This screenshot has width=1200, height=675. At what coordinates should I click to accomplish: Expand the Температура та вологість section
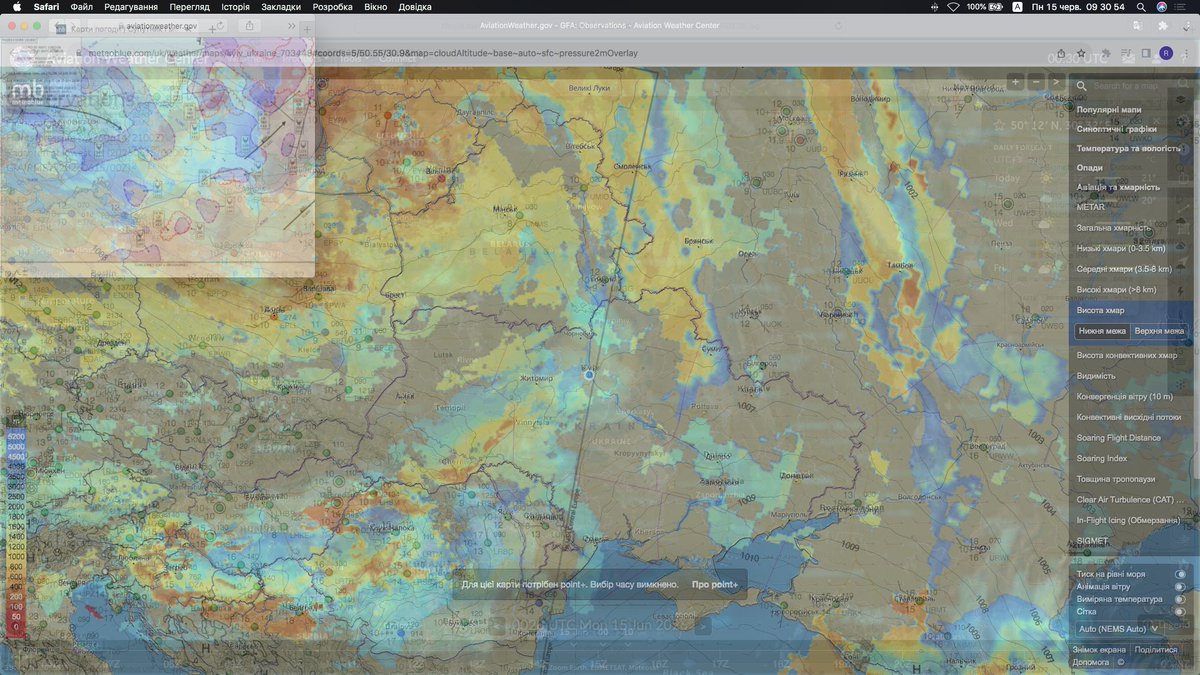[x=1129, y=148]
